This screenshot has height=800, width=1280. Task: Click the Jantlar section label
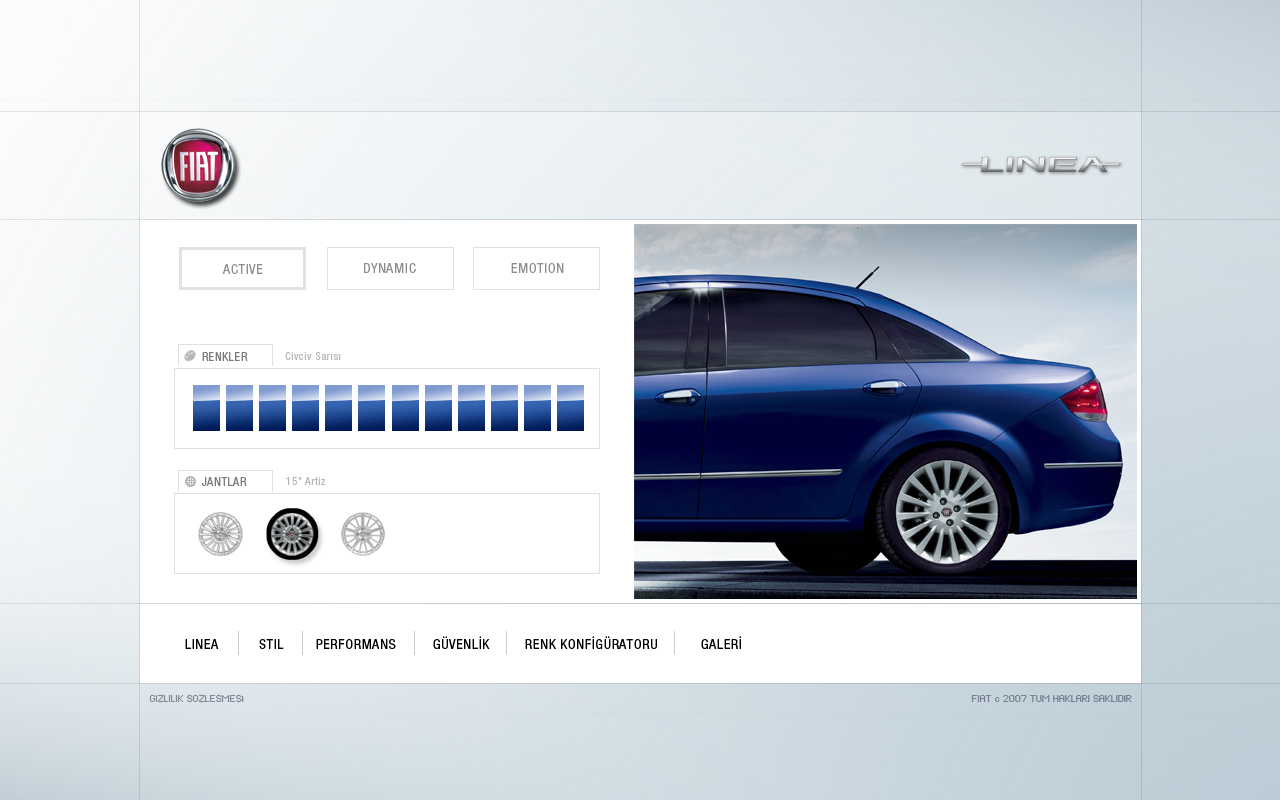(224, 481)
